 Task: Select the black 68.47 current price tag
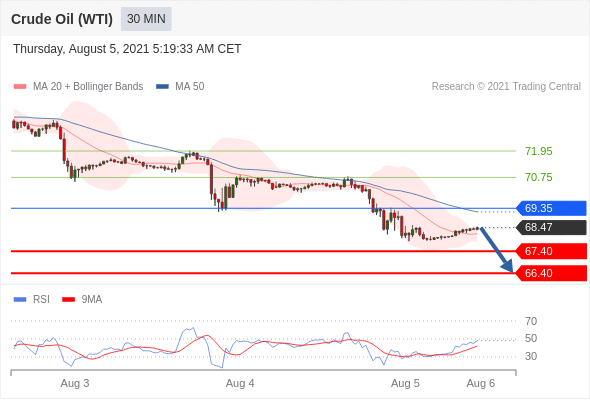(551, 227)
